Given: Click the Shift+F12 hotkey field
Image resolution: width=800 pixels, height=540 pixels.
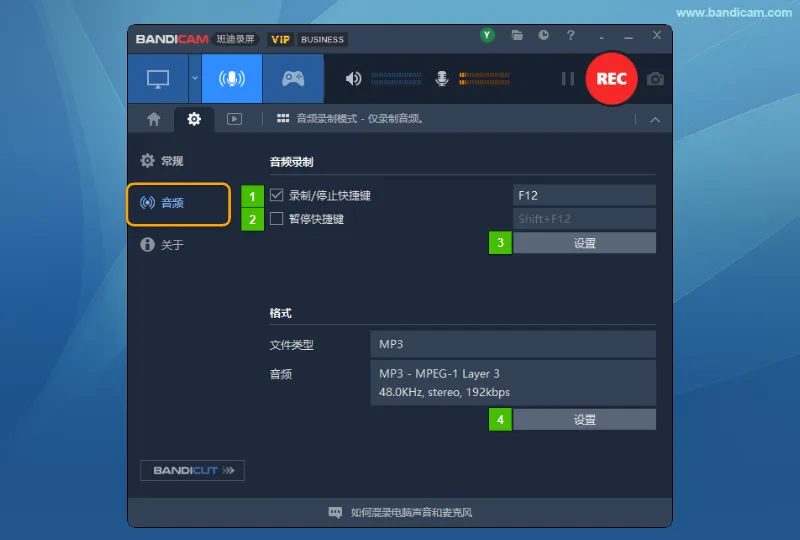Looking at the screenshot, I should tap(584, 218).
